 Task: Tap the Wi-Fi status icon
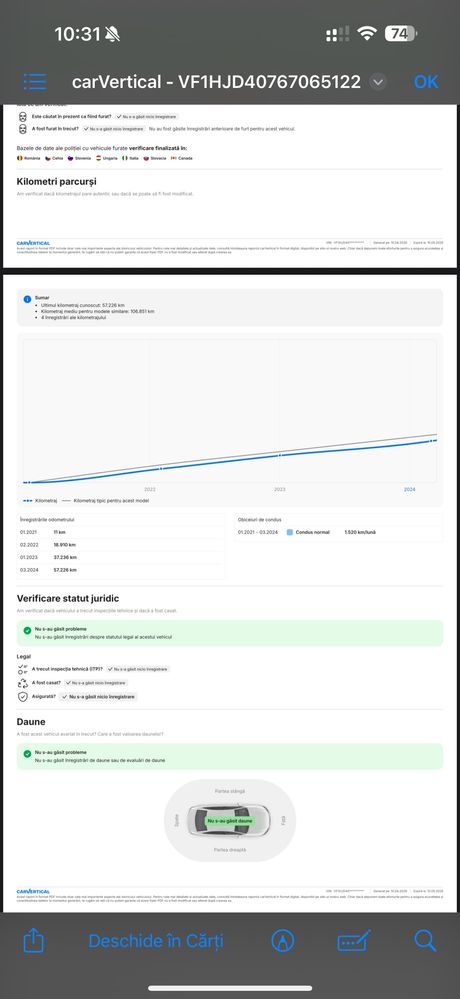pyautogui.click(x=367, y=33)
